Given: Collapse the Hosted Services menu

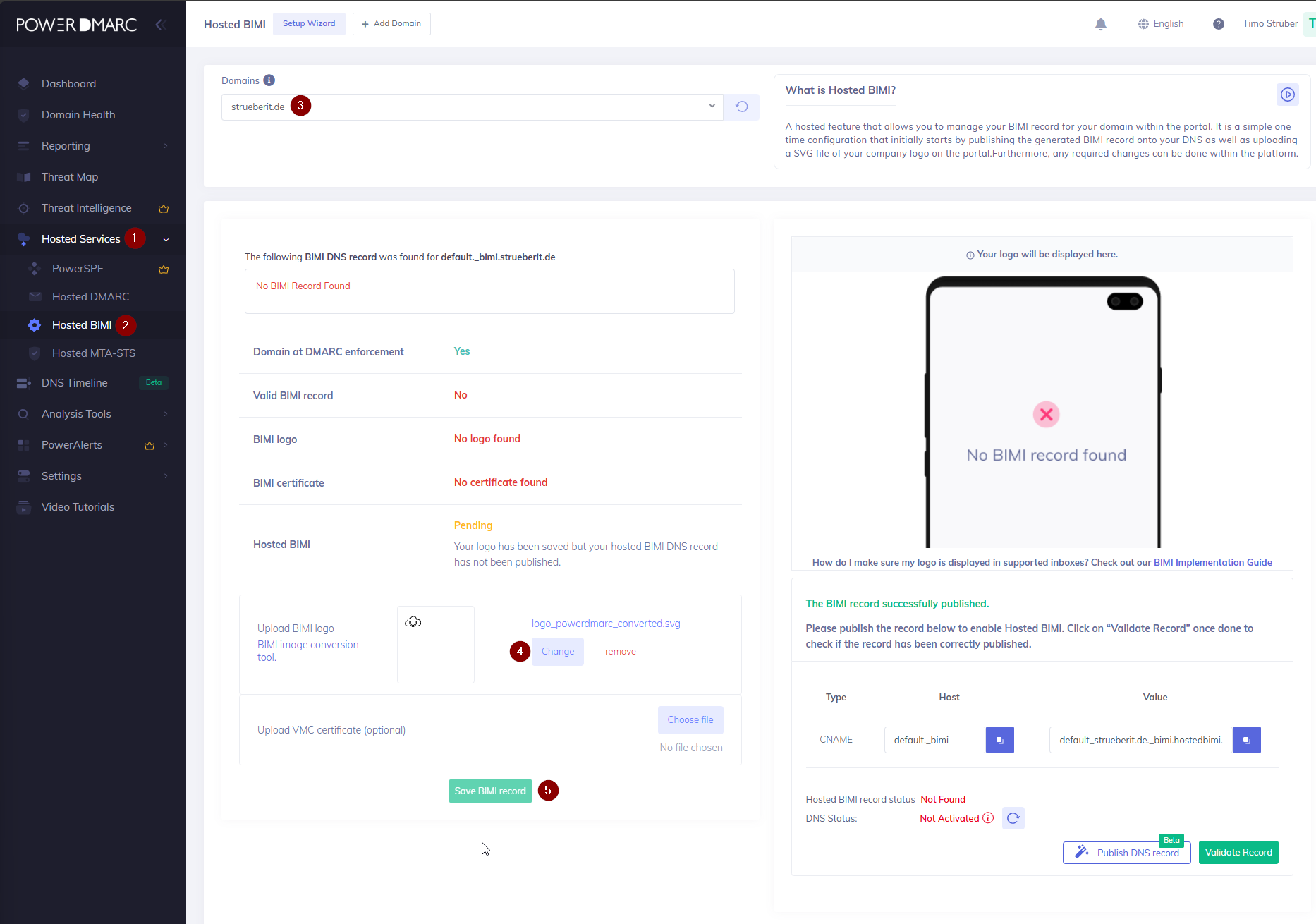Looking at the screenshot, I should point(166,239).
